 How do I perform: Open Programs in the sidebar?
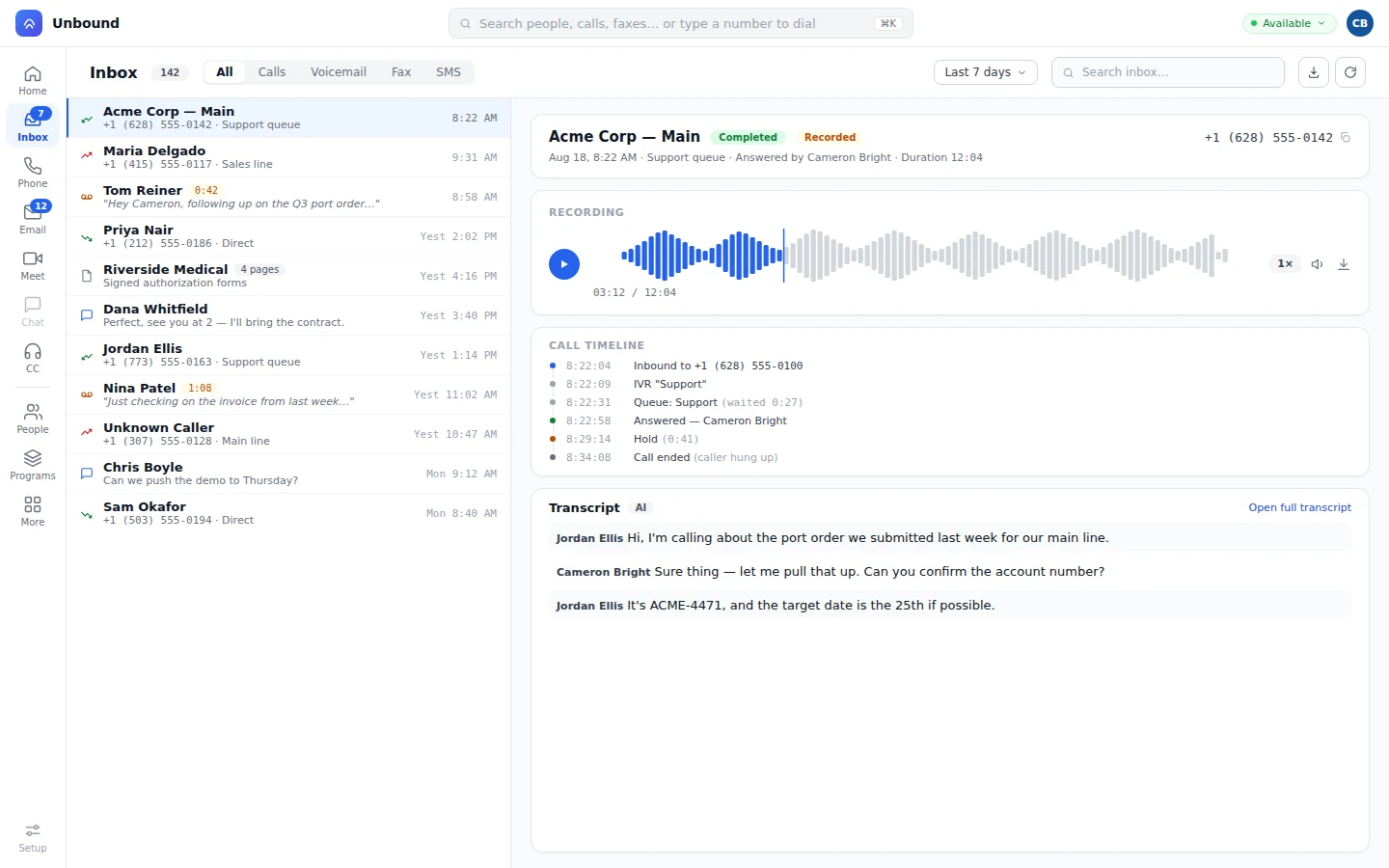[33, 465]
